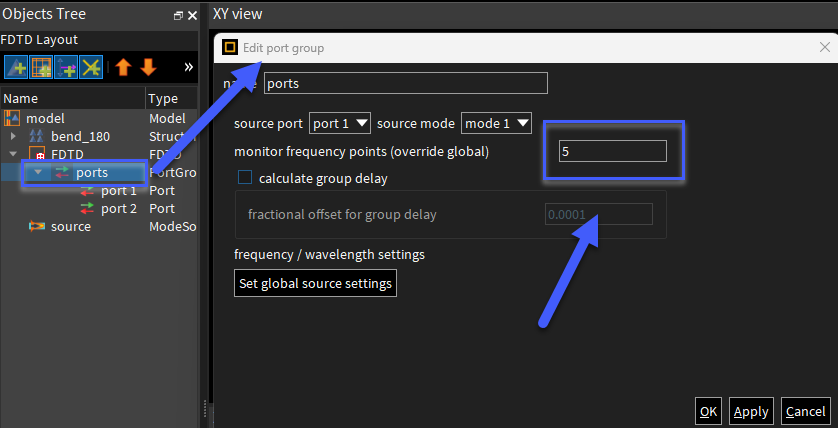Collapse the FDTD tree node

(13, 154)
